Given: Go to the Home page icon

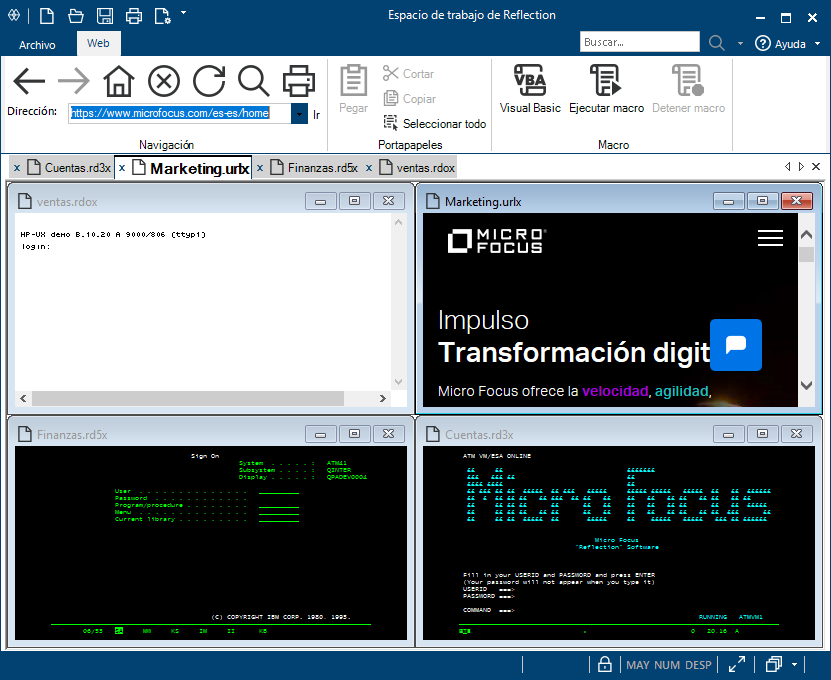Looking at the screenshot, I should click(x=118, y=81).
